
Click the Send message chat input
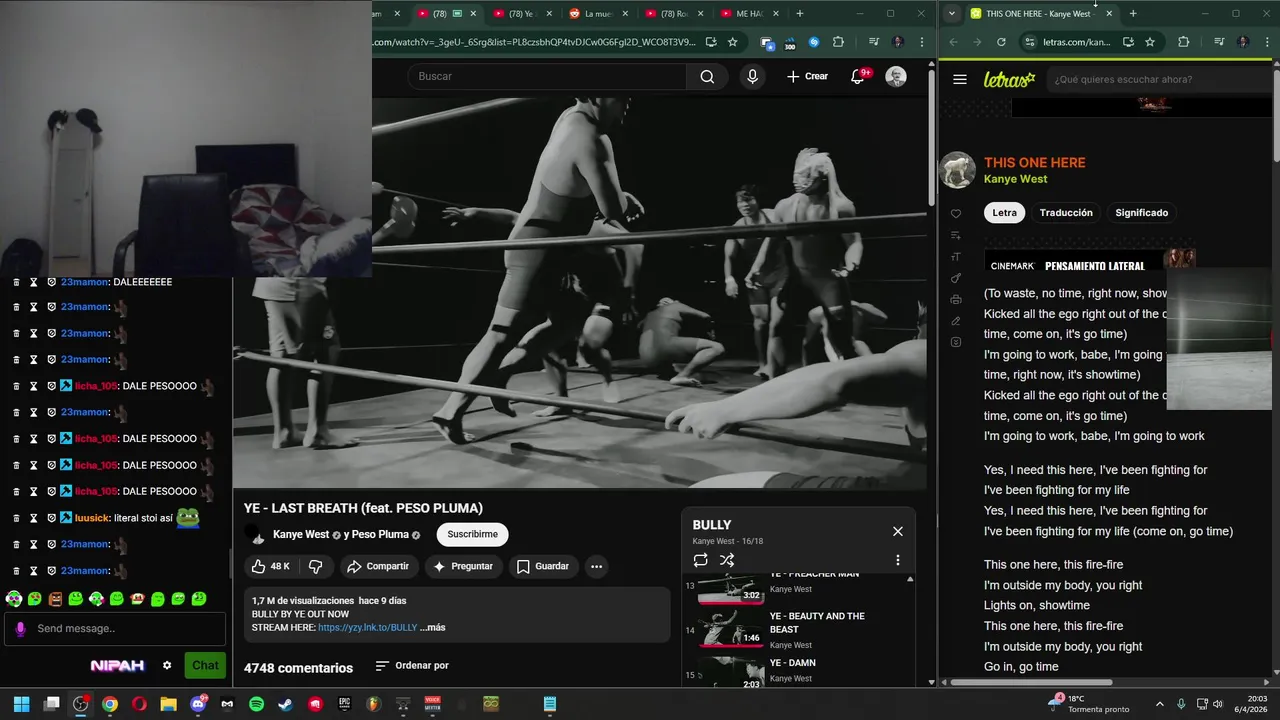coord(115,628)
